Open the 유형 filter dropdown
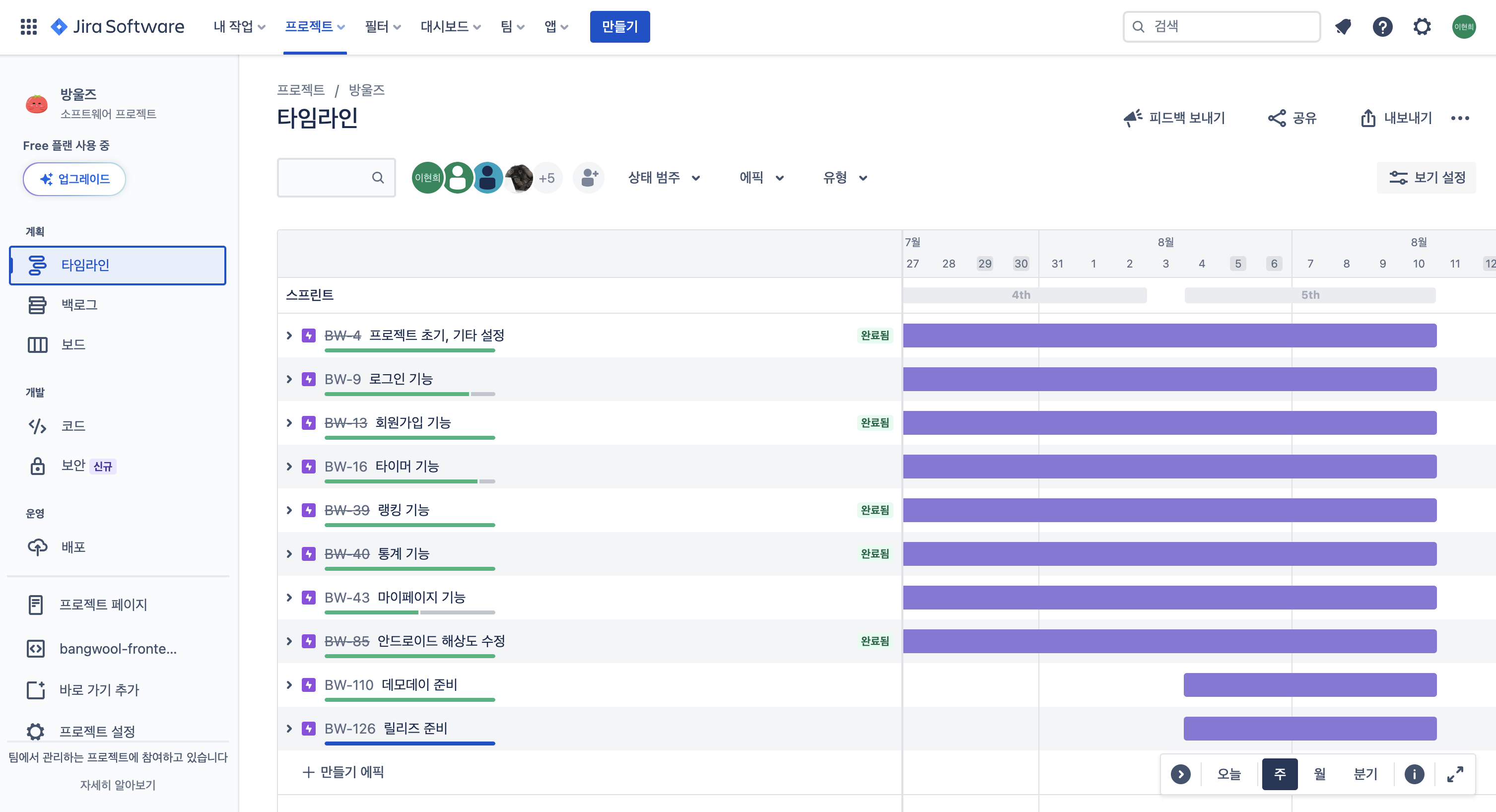The image size is (1496, 812). pyautogui.click(x=845, y=178)
